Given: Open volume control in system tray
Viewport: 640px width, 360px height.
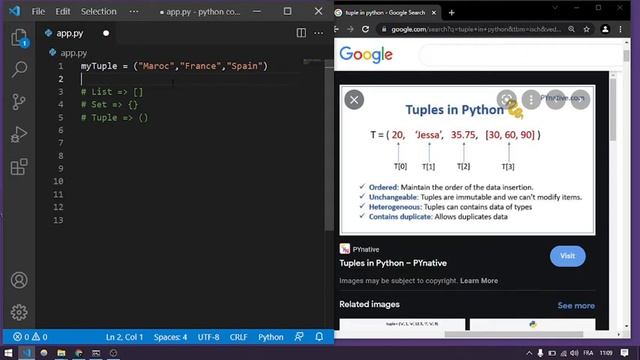Looking at the screenshot, I should [x=574, y=353].
